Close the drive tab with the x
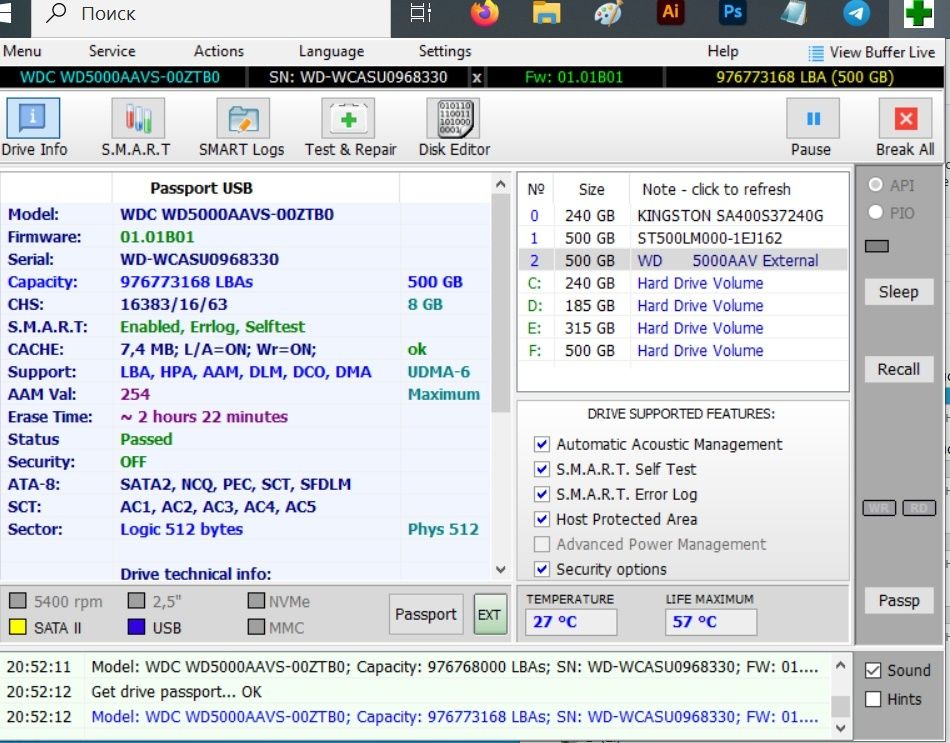 pyautogui.click(x=477, y=78)
